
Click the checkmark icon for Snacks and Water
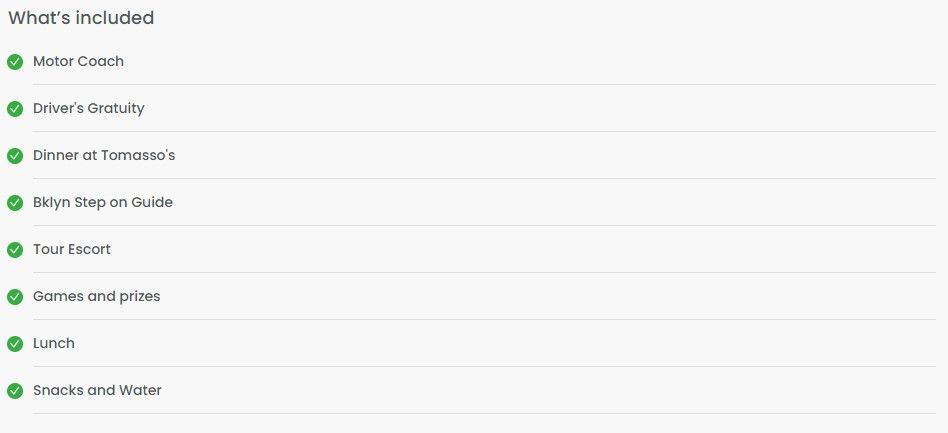15,391
